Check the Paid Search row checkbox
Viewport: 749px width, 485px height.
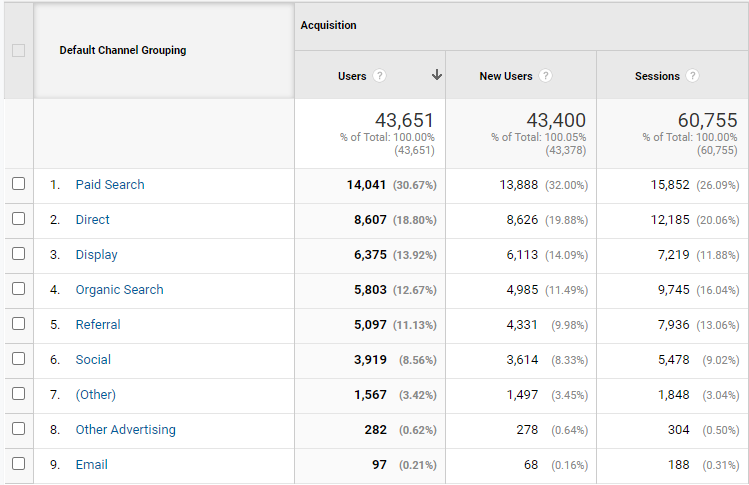click(19, 183)
